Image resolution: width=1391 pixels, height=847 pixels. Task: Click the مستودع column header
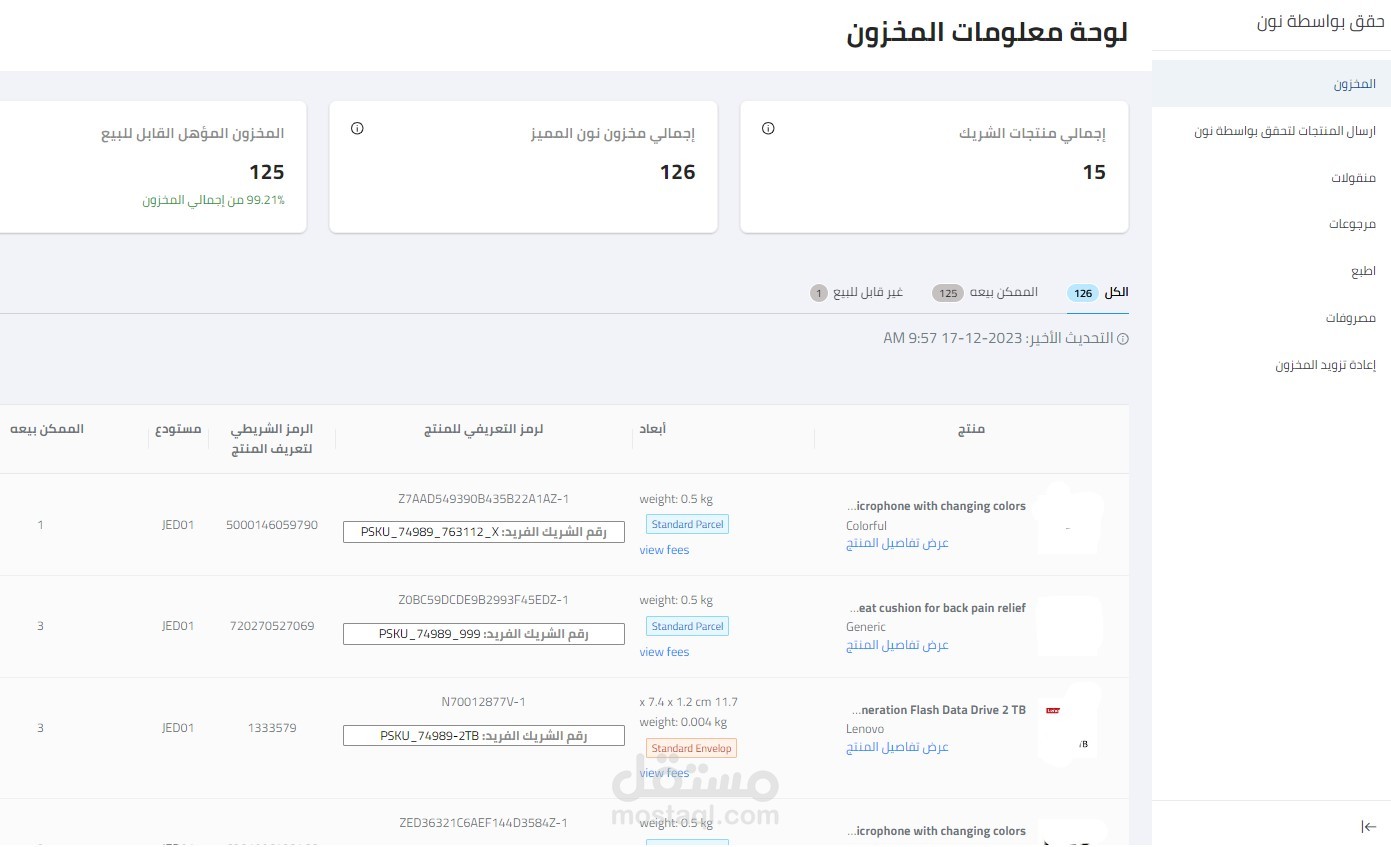[178, 429]
